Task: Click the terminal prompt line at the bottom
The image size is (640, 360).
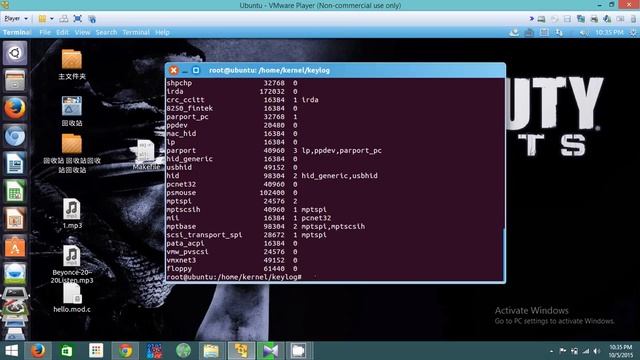Action: [x=234, y=277]
